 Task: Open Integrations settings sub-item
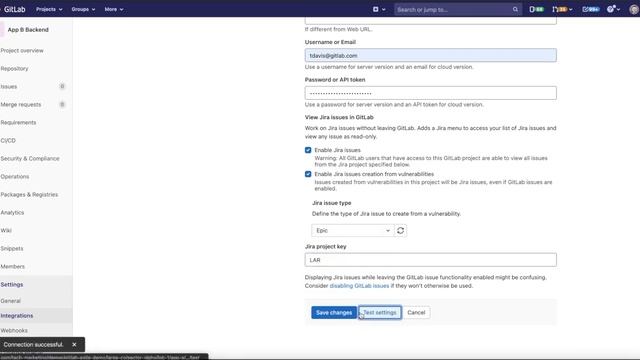pyautogui.click(x=17, y=316)
